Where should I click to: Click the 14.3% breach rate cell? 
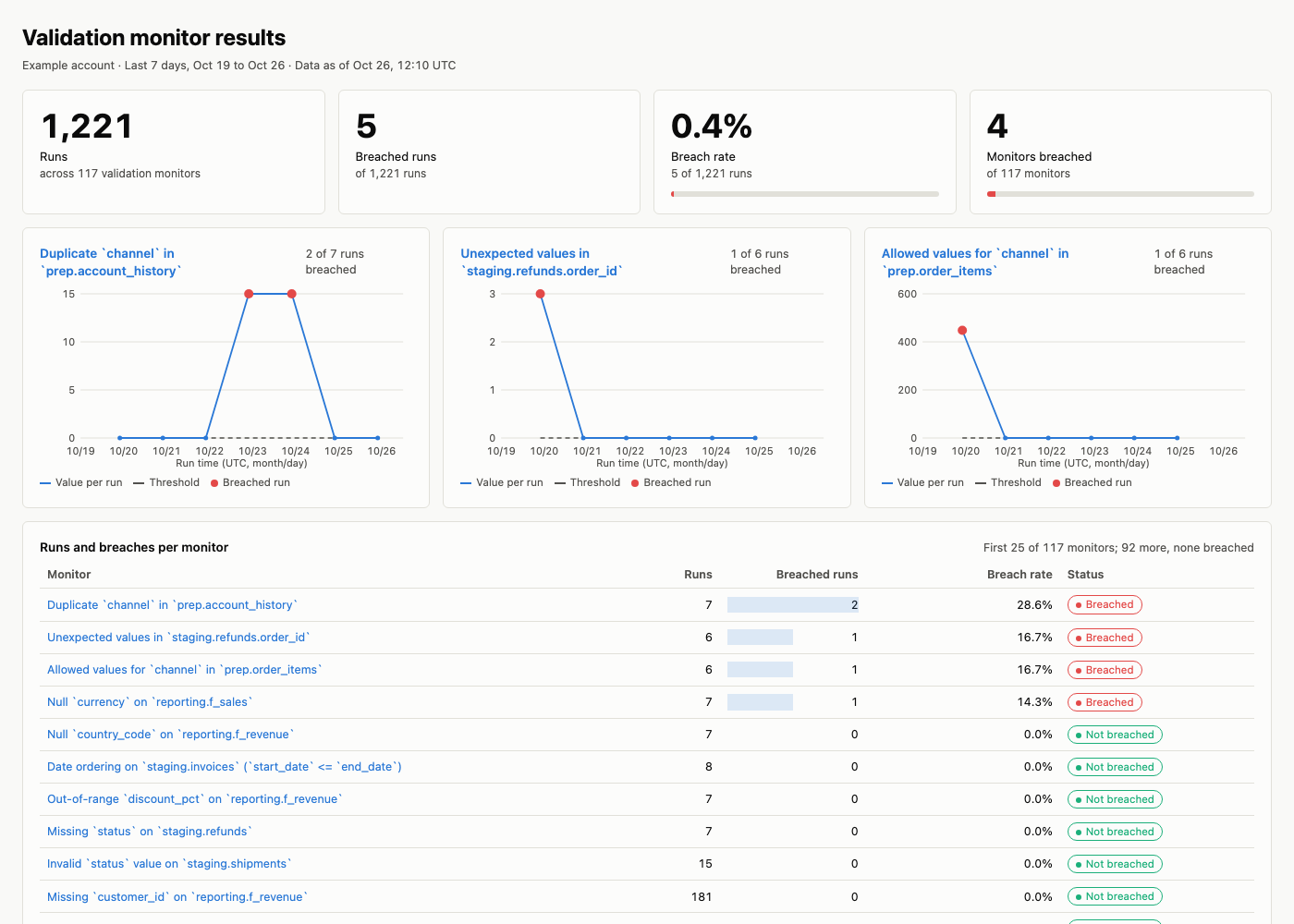[x=1034, y=702]
